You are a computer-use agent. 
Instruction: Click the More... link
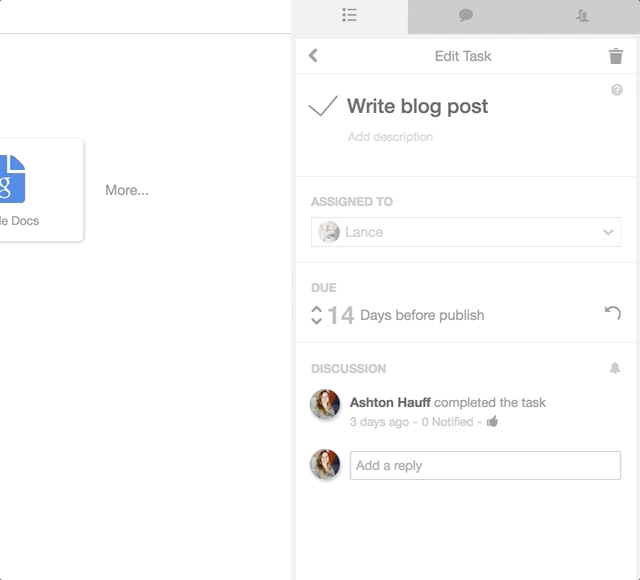[127, 190]
